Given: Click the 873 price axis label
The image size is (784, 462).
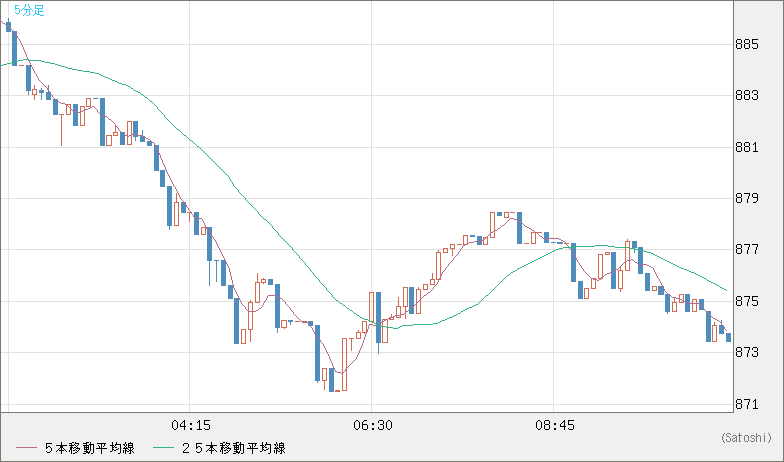Looking at the screenshot, I should coord(746,353).
